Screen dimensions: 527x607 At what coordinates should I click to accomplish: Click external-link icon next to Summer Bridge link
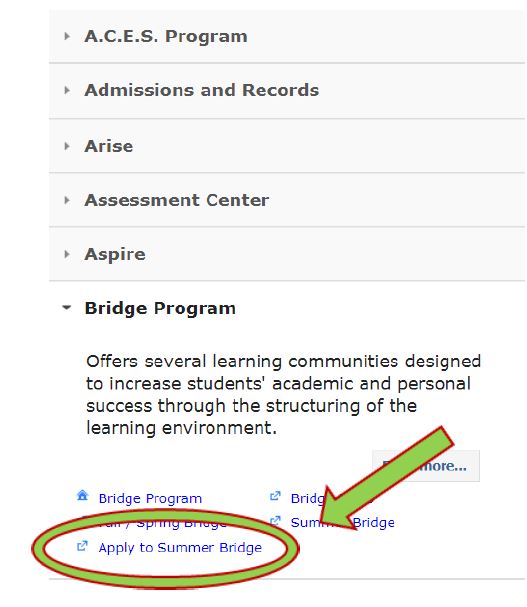275,521
